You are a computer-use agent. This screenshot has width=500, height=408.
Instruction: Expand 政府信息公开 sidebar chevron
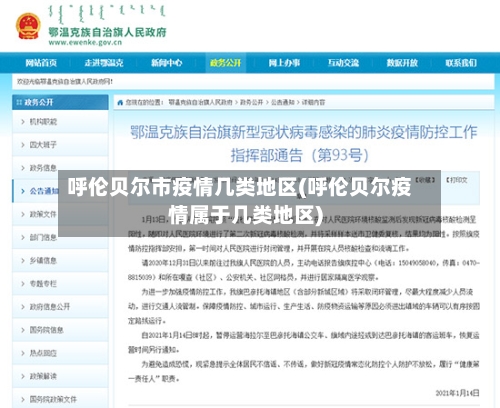23,307
